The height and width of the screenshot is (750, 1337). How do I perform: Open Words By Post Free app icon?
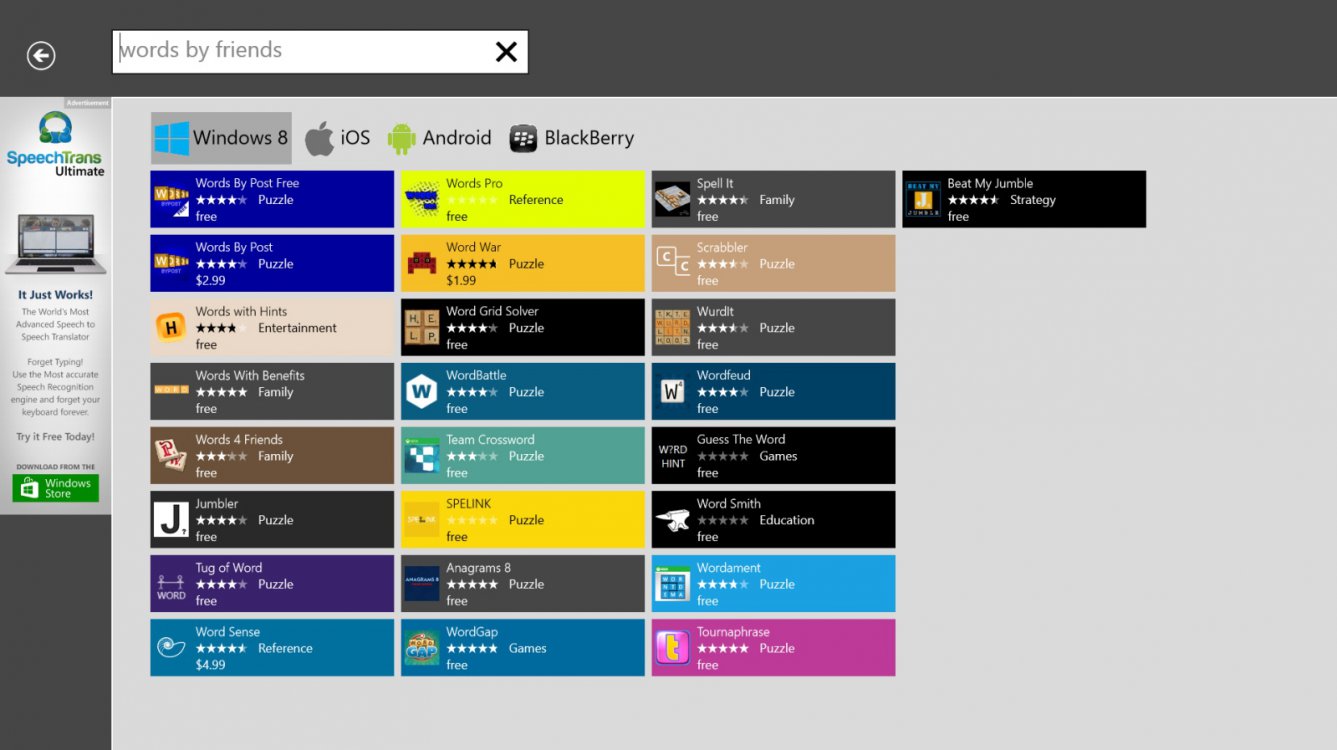[x=171, y=199]
